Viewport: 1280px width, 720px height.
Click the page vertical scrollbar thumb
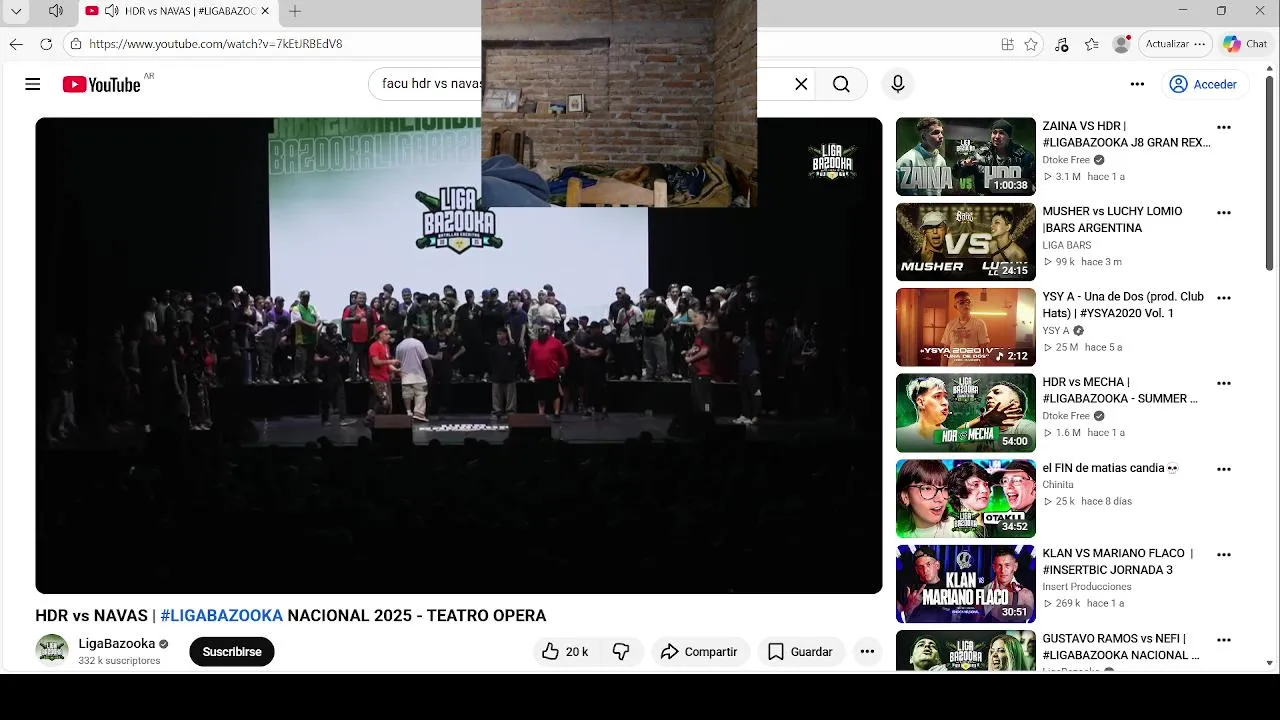click(1270, 171)
